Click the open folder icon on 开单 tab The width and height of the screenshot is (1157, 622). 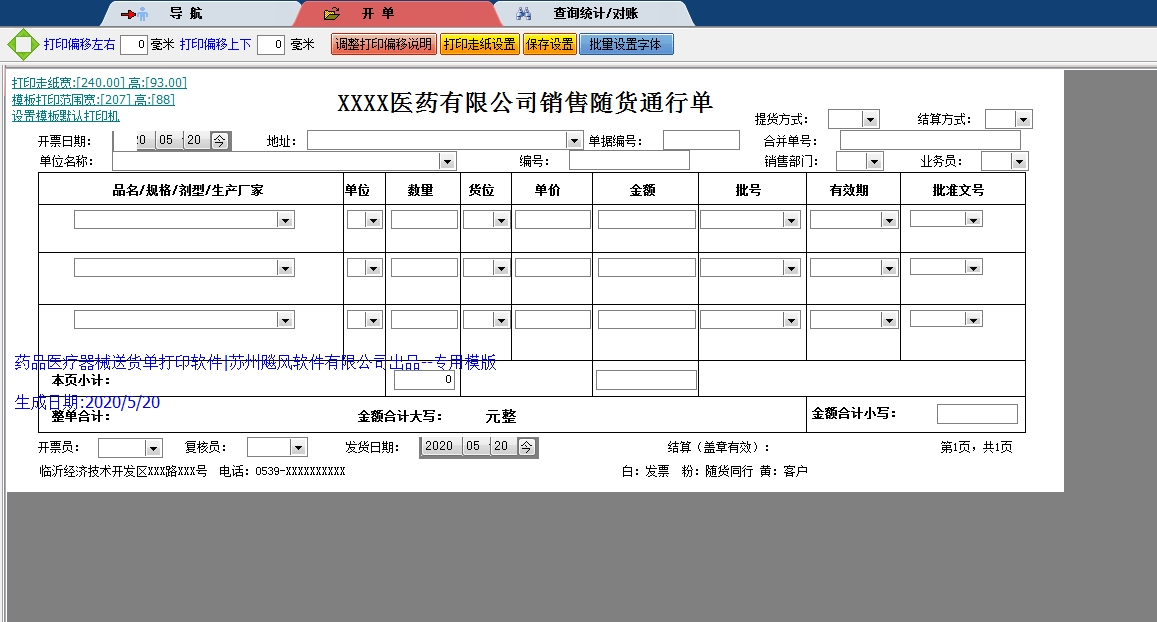333,14
